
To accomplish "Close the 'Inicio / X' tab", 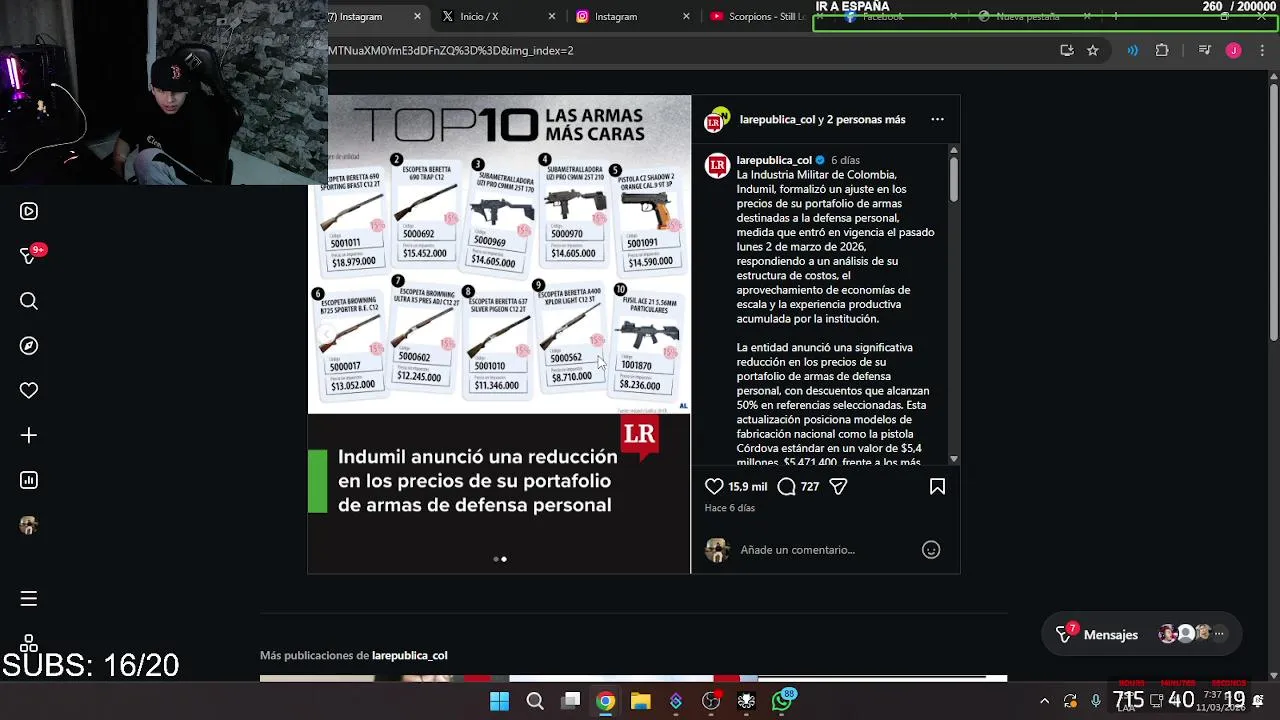I will 552,16.
